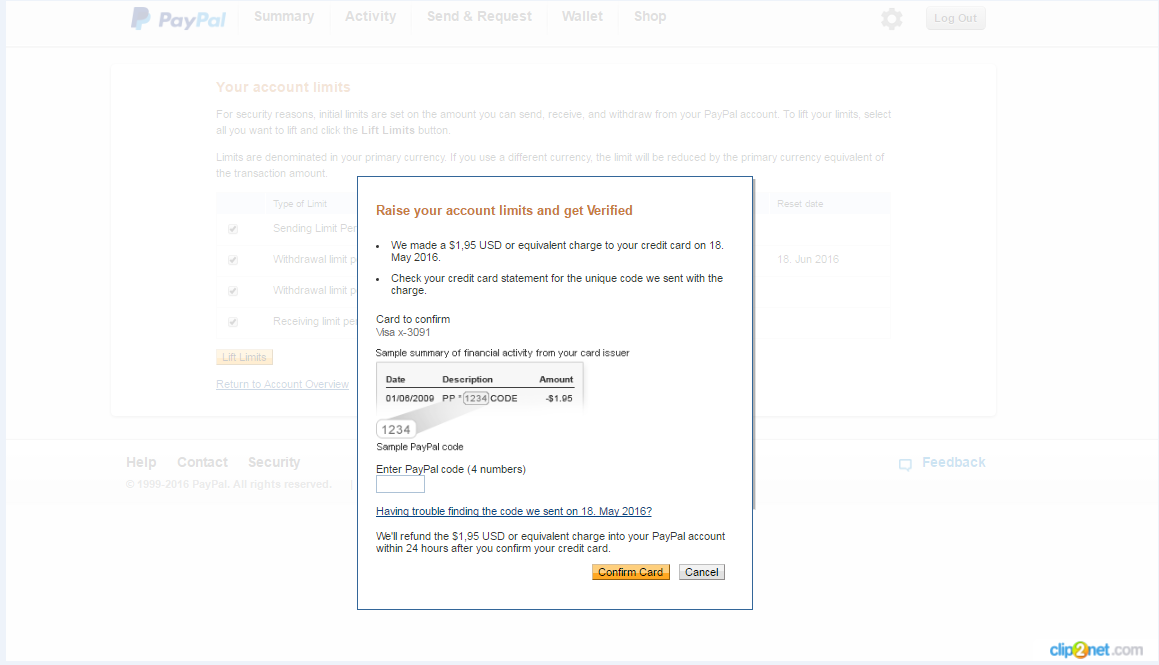Switch to the Wallet tab
1159x665 pixels.
(x=582, y=16)
